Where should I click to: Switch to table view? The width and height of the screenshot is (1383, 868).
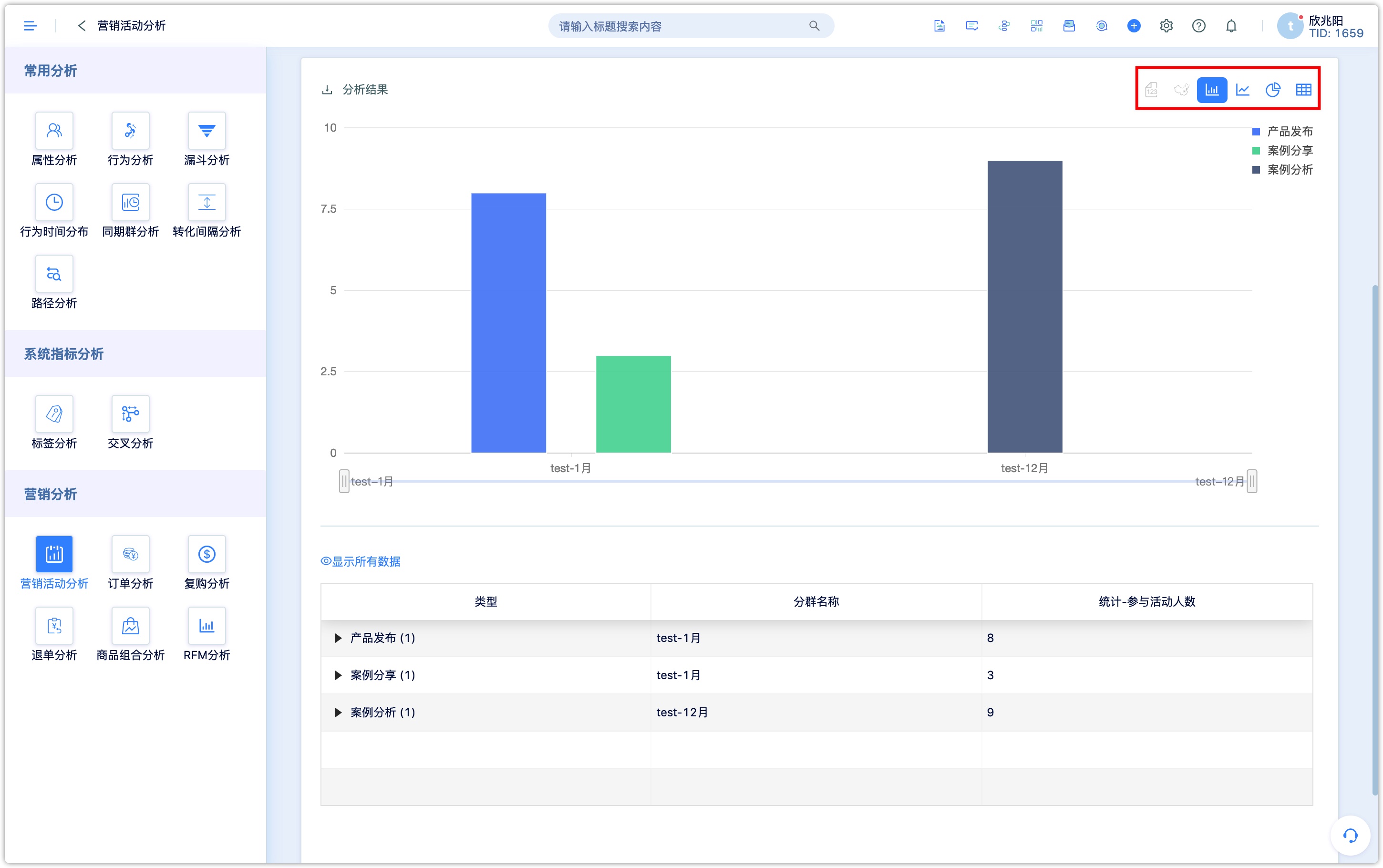[x=1303, y=90]
